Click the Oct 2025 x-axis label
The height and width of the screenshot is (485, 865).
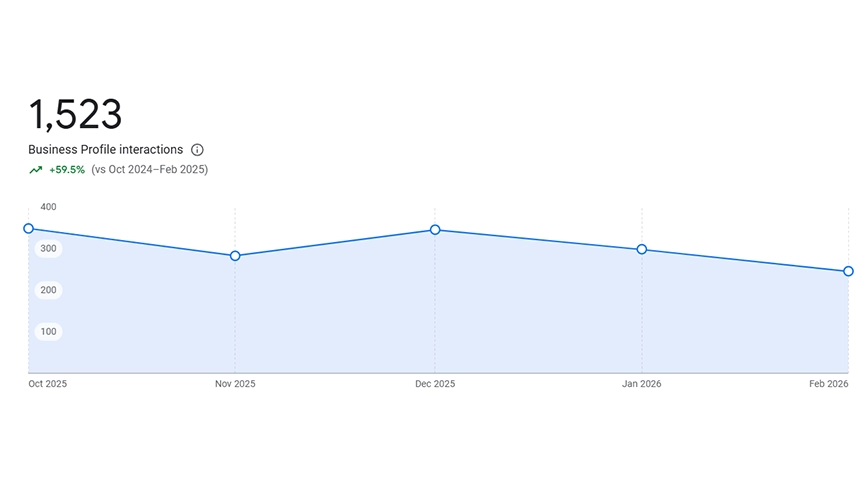click(x=48, y=384)
